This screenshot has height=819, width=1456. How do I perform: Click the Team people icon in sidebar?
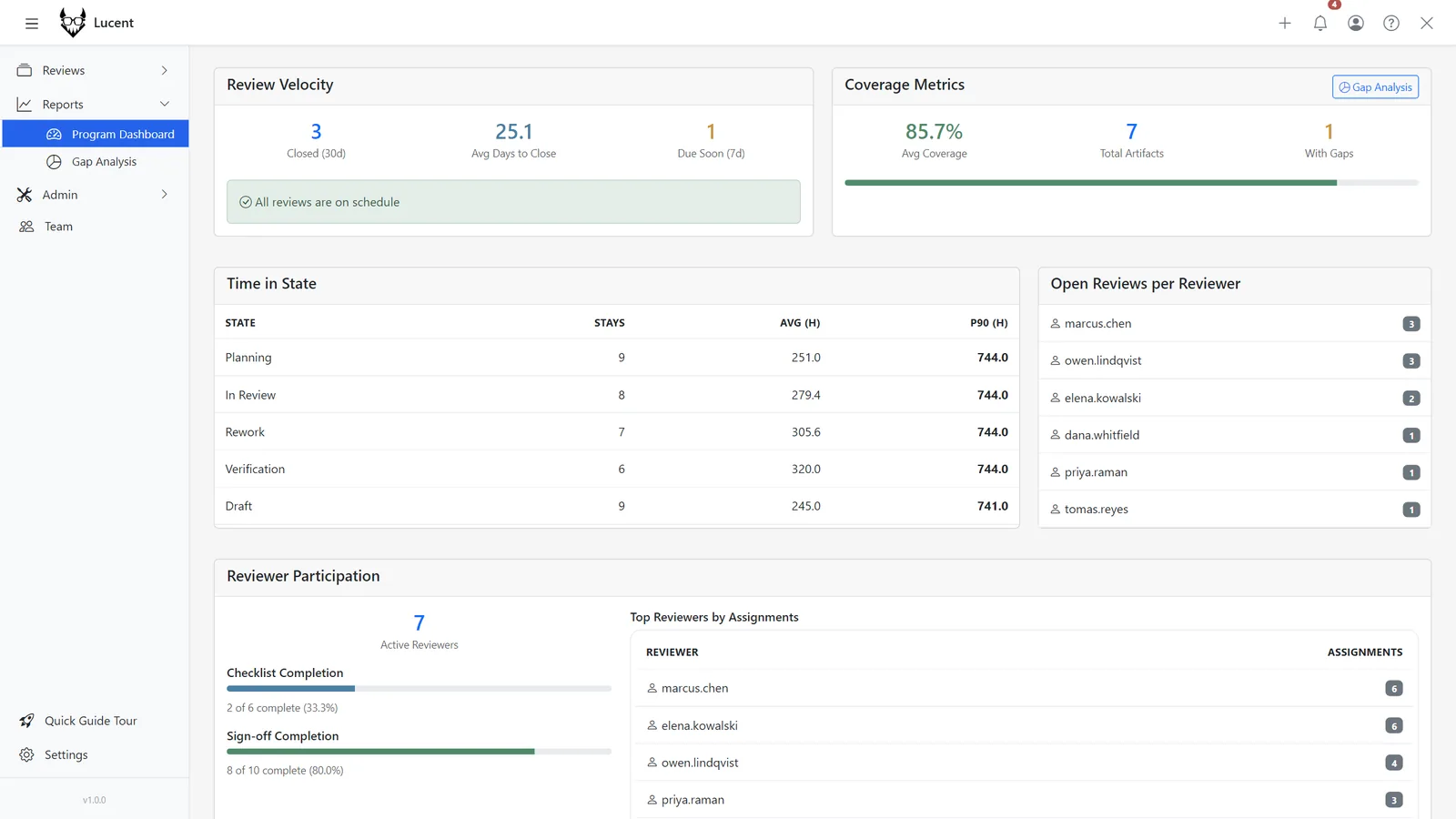click(26, 227)
